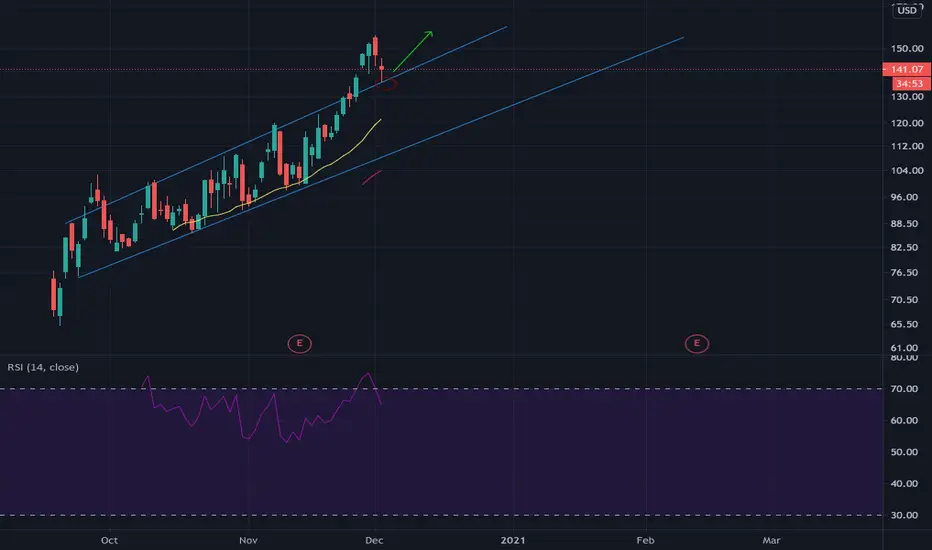Click the RSI 70.00 scale label

[904, 389]
